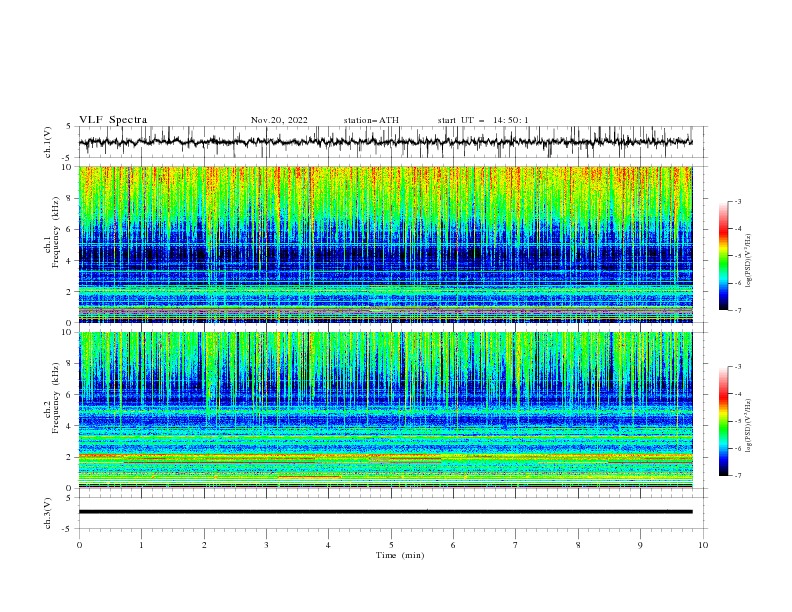The width and height of the screenshot is (792, 612).
Task: Click the ch.1 frequency axis tick "4"
Action: (x=71, y=261)
